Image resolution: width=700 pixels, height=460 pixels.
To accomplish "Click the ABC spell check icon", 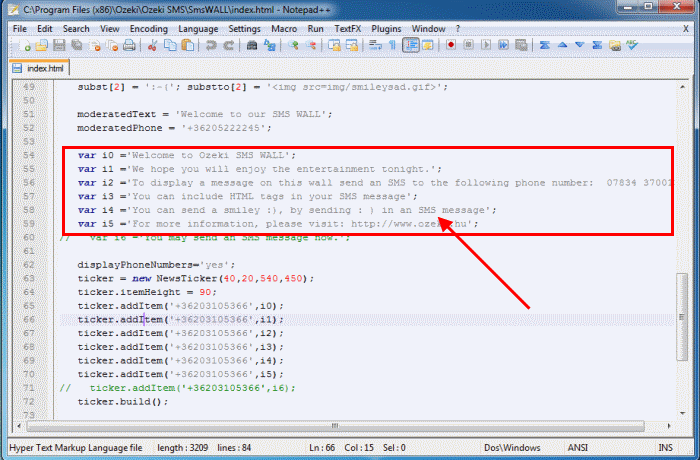I will (632, 46).
